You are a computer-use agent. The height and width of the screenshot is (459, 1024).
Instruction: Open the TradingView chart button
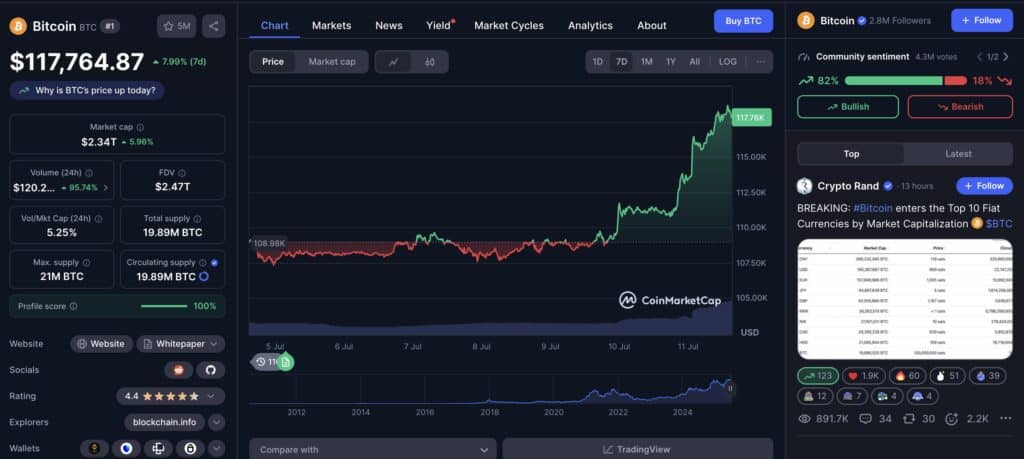[x=637, y=449]
